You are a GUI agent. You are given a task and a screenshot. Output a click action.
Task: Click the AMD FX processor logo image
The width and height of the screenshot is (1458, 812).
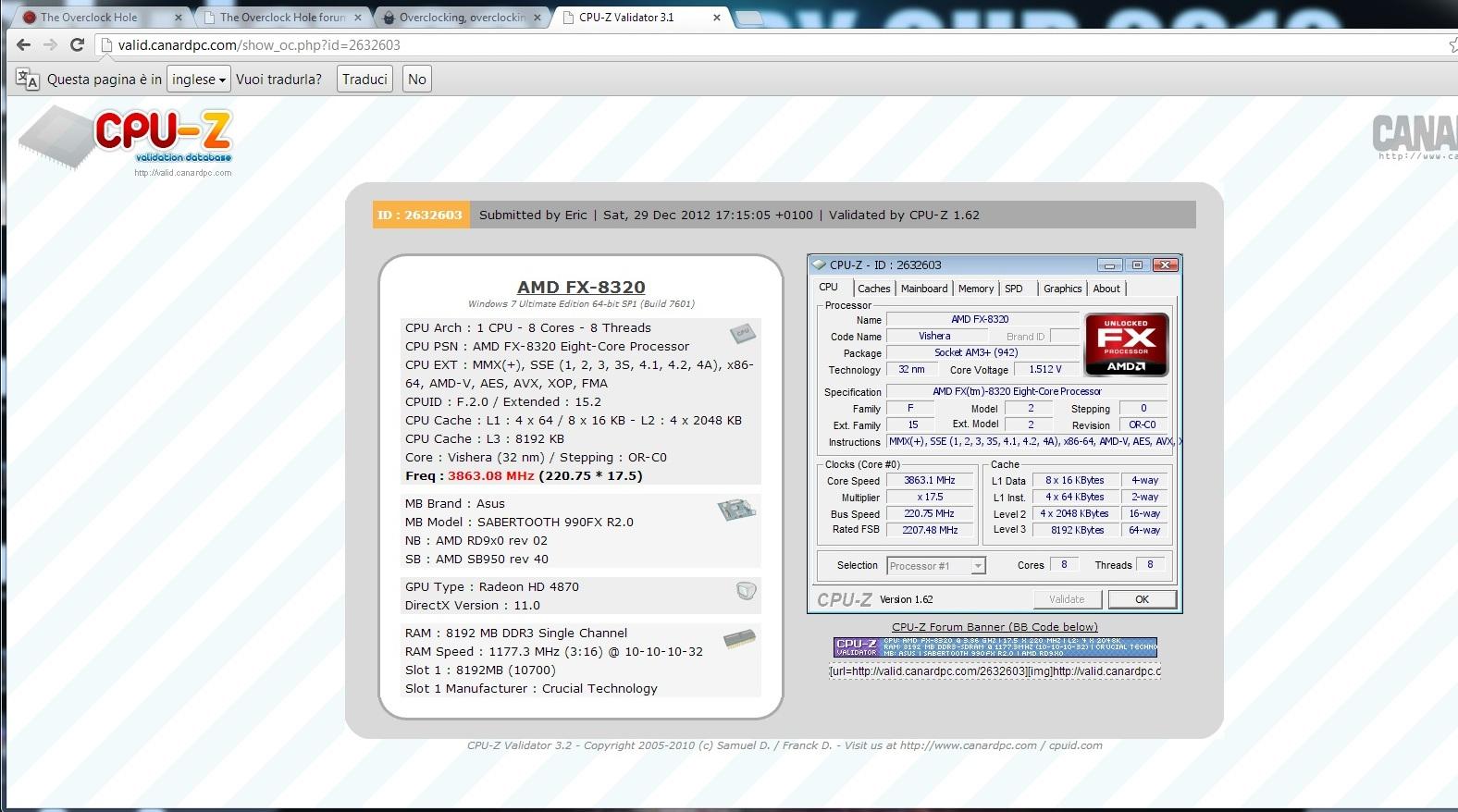pyautogui.click(x=1126, y=344)
